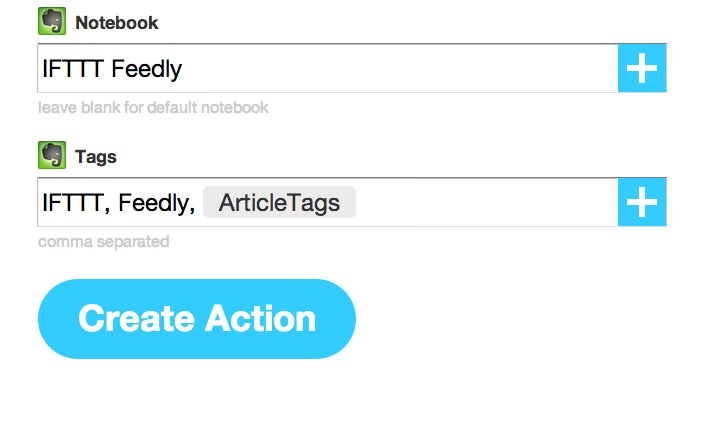The image size is (715, 422).
Task: Place cursor on 'IFTTT,' in Tags field
Action: [76, 203]
